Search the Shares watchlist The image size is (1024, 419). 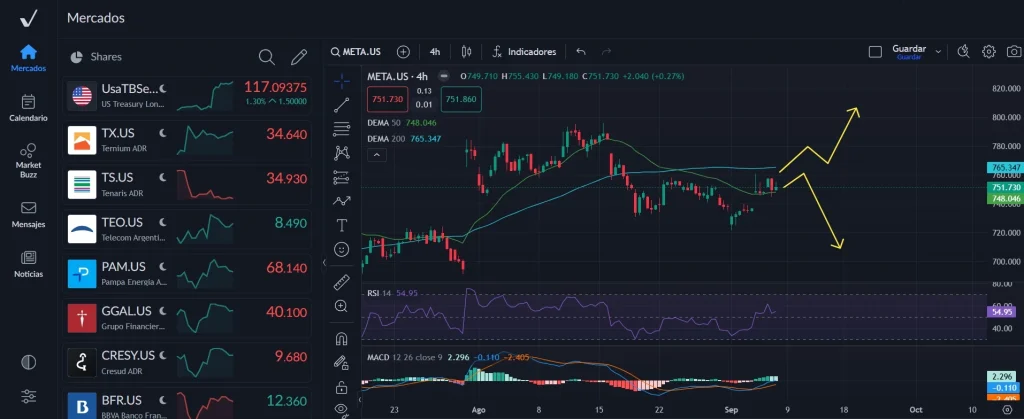point(266,57)
